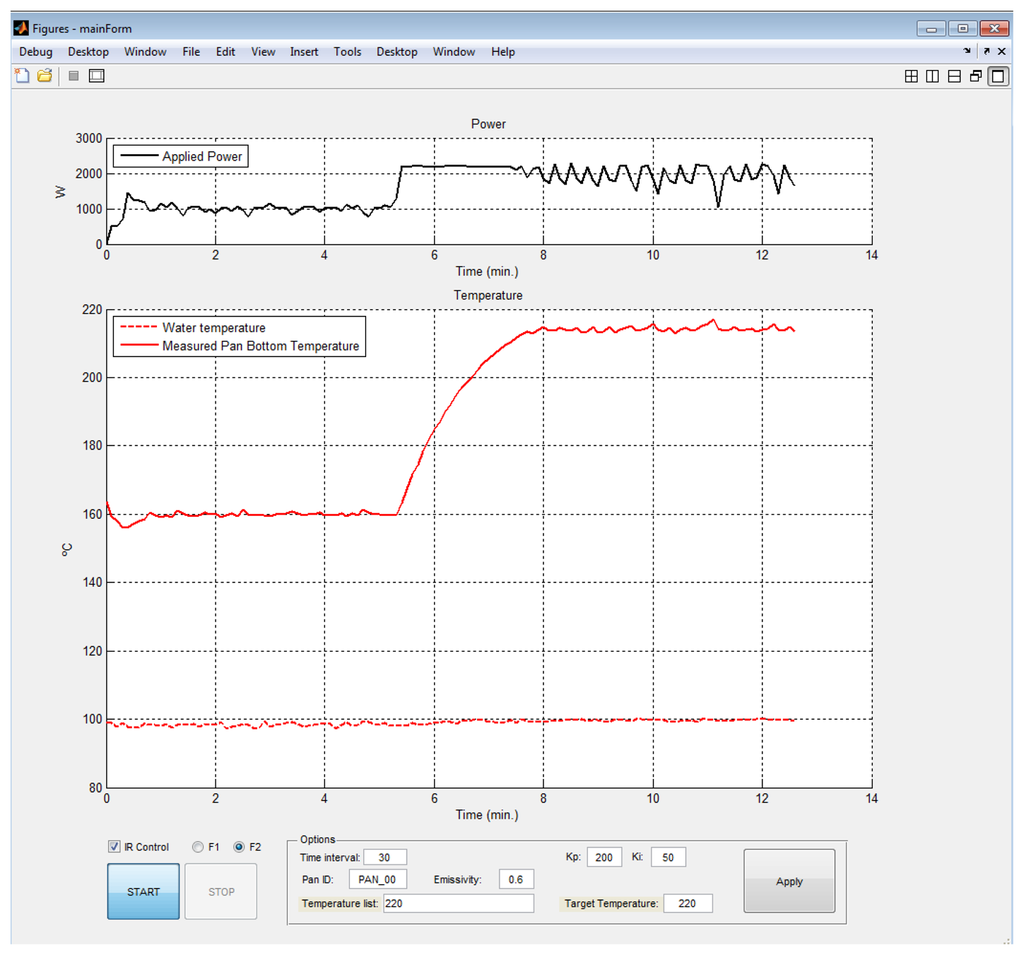Select the maximized single-figure layout icon

998,76
